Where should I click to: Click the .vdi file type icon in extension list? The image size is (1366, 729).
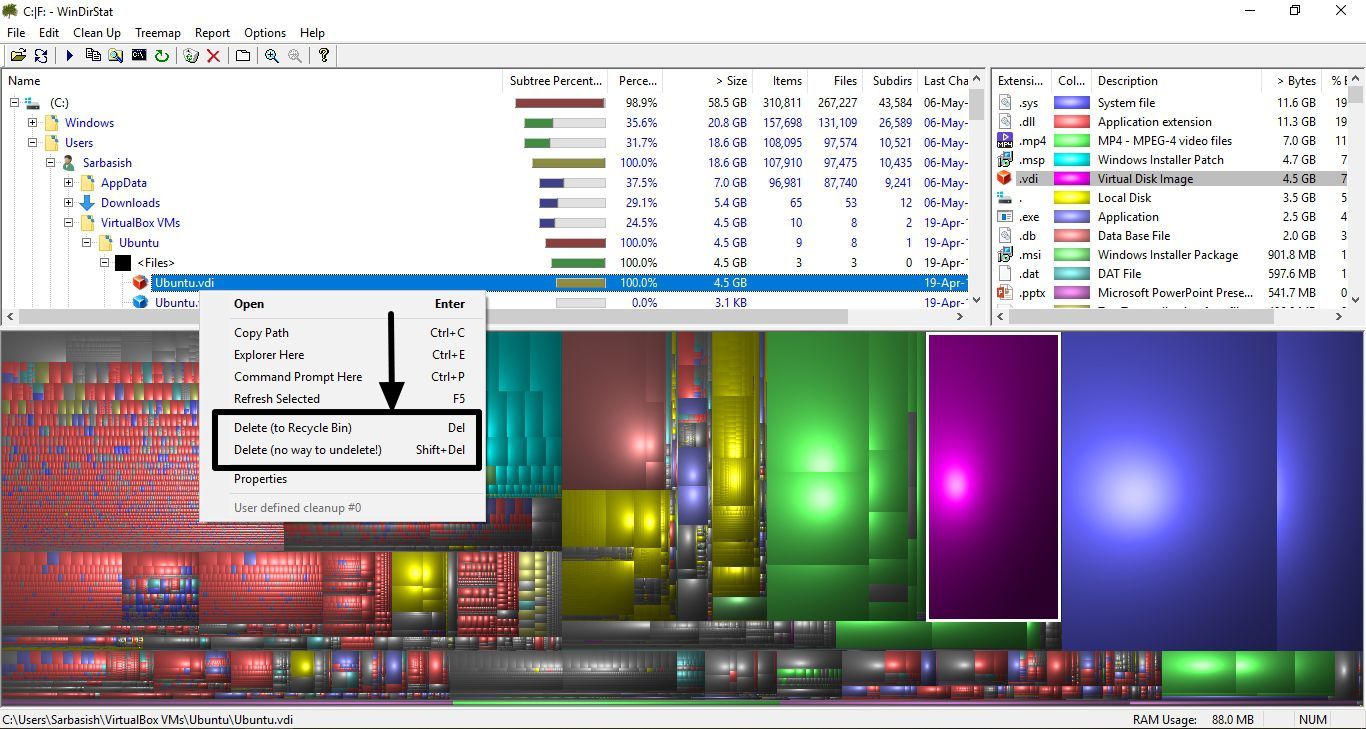[x=1005, y=179]
